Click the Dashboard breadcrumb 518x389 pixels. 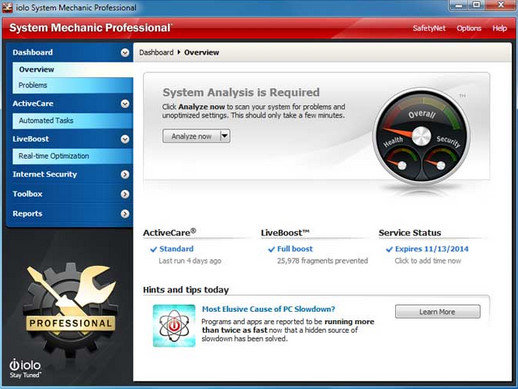156,53
